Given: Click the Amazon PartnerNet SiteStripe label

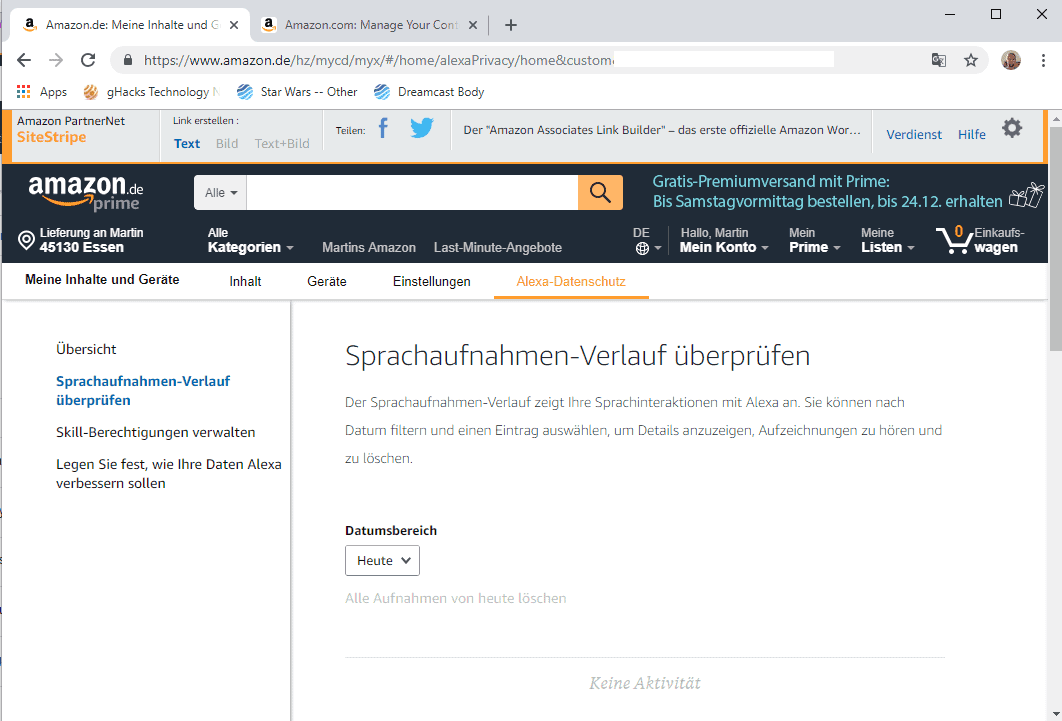Looking at the screenshot, I should click(71, 129).
